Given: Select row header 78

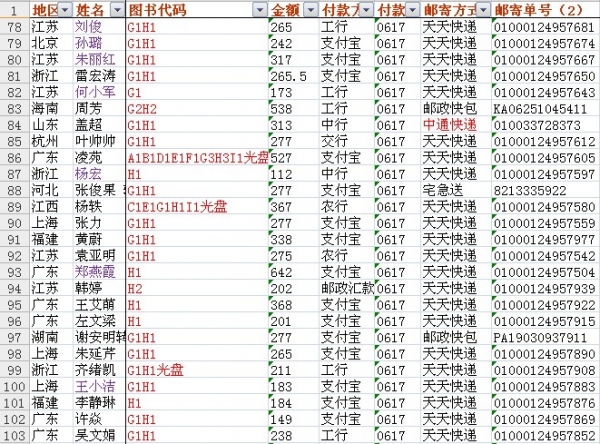Looking at the screenshot, I should (x=14, y=27).
